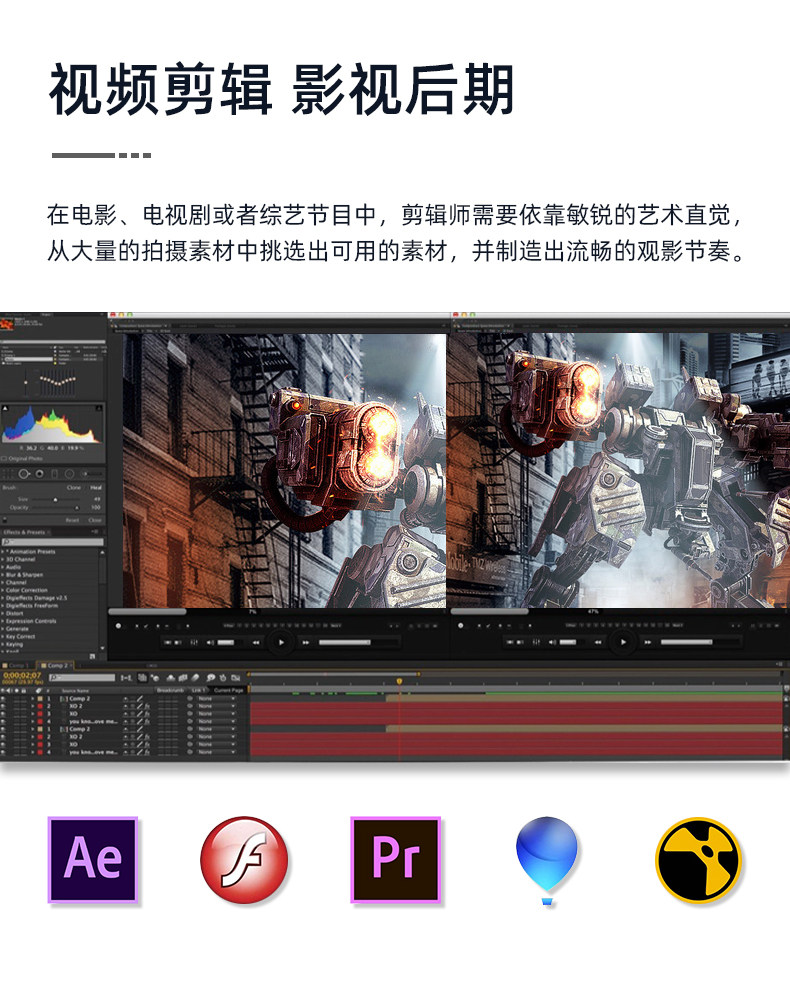790x985 pixels.
Task: Expand the Expression Controls category
Action: [3, 621]
